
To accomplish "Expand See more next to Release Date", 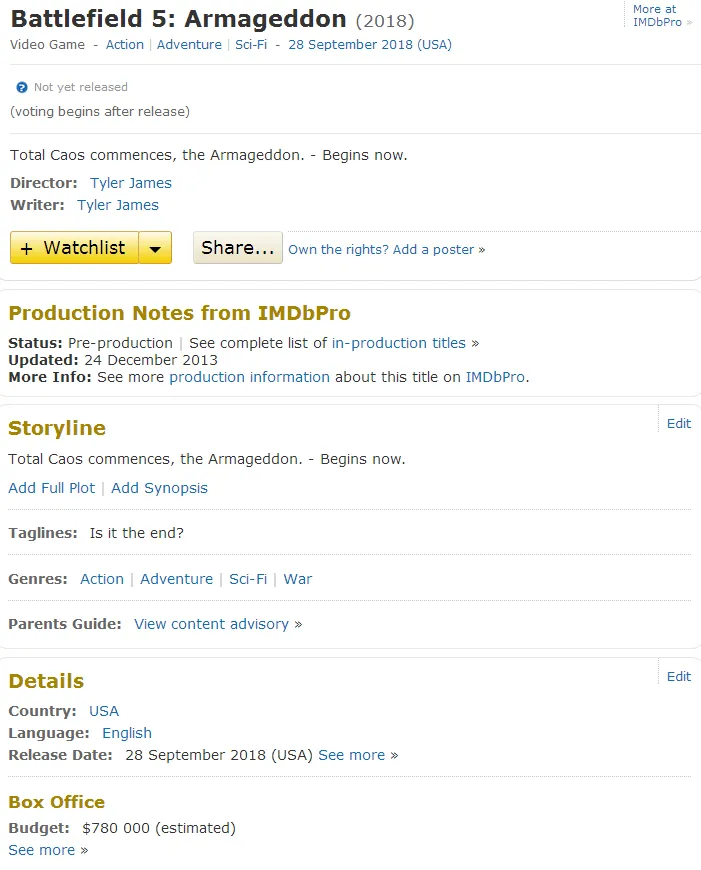I will 351,755.
